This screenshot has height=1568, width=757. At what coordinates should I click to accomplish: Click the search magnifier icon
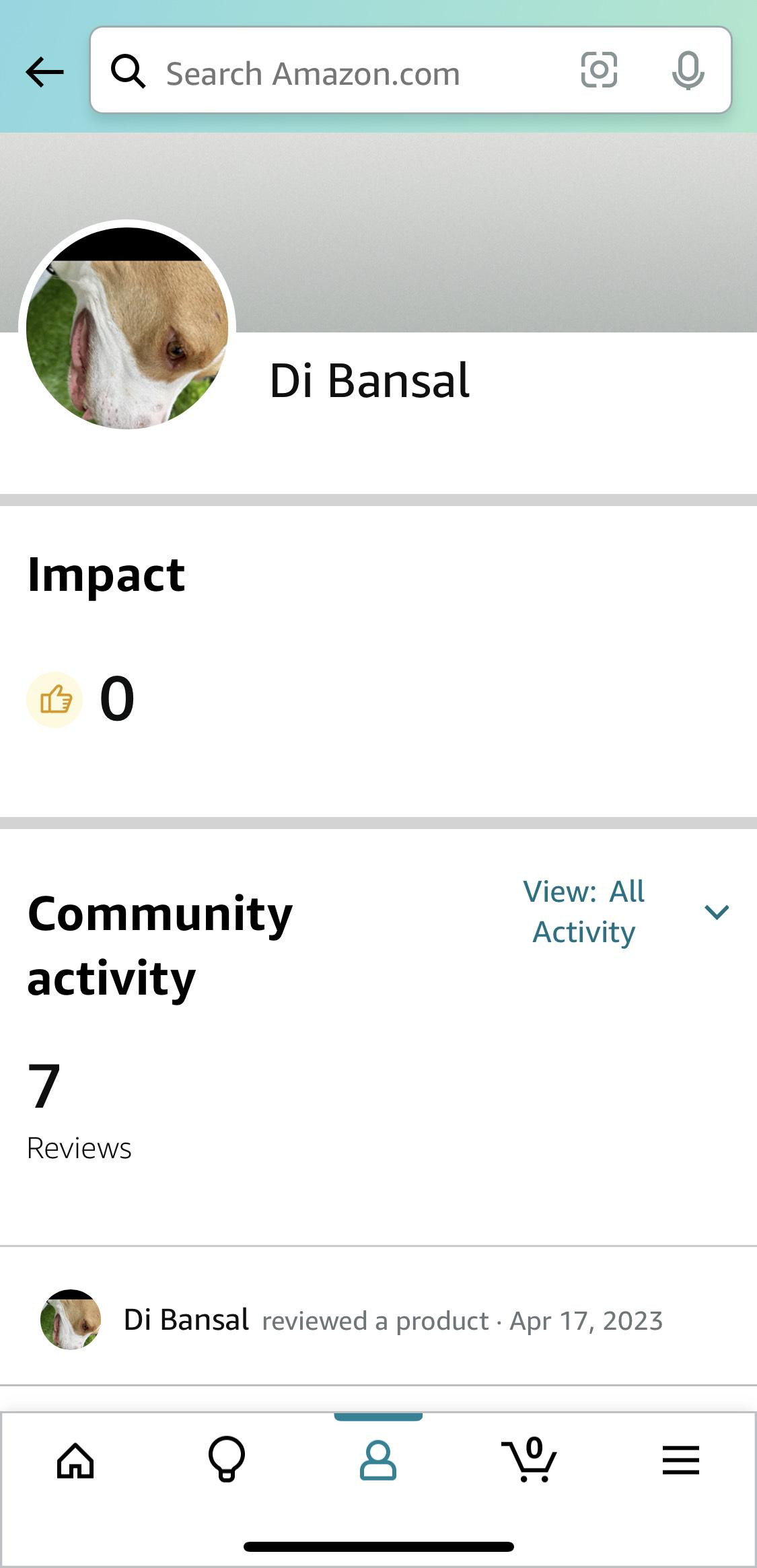point(128,71)
